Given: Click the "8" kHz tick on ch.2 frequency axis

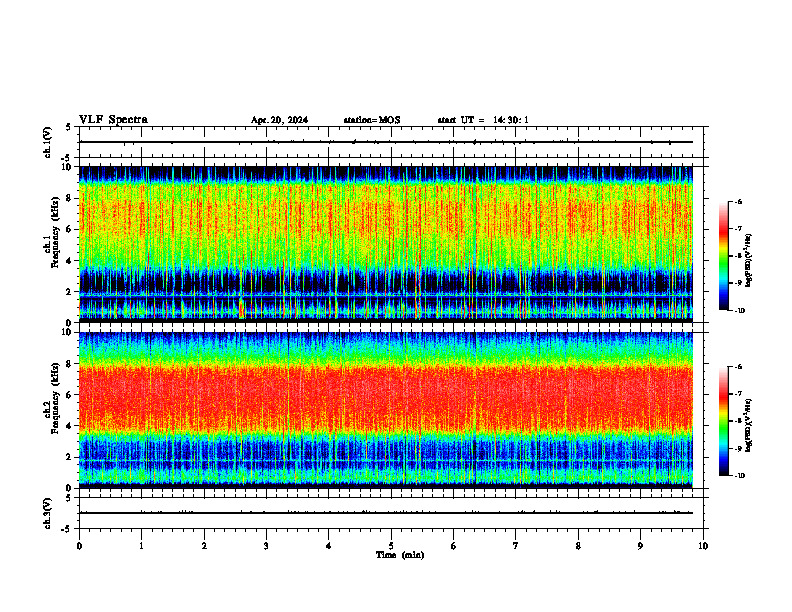Looking at the screenshot, I should click(69, 363).
